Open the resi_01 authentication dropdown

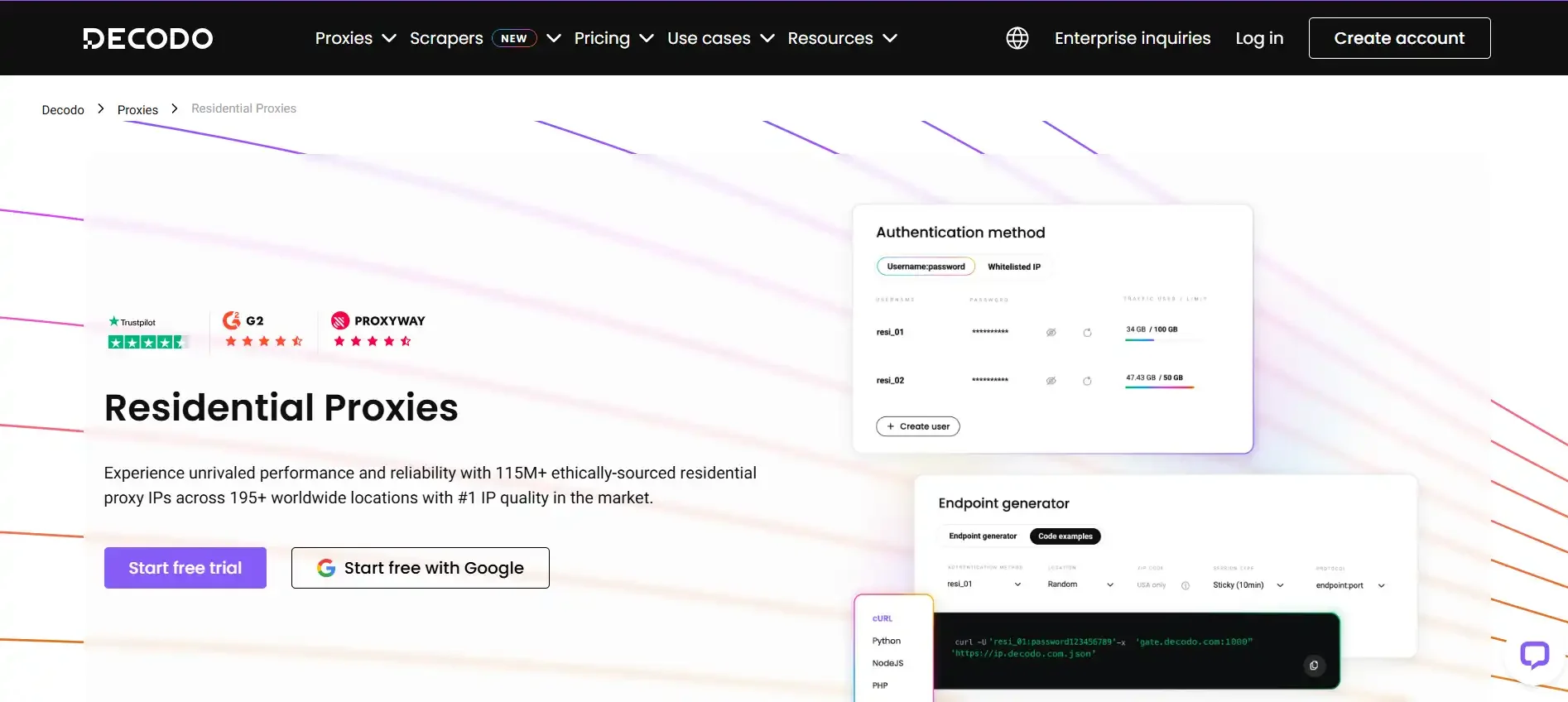tap(984, 584)
